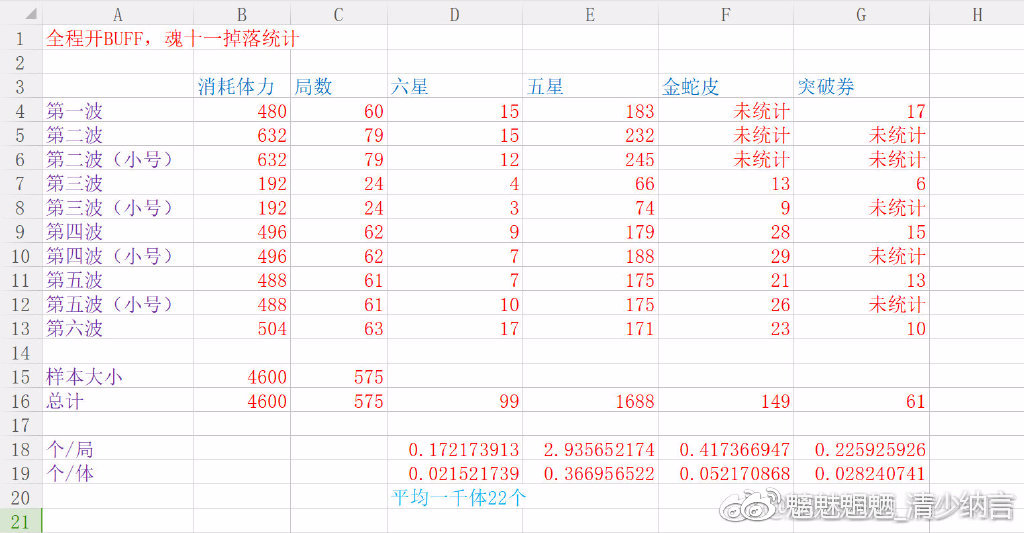Viewport: 1024px width, 533px height.
Task: Select row 16 header
Action: 20,401
